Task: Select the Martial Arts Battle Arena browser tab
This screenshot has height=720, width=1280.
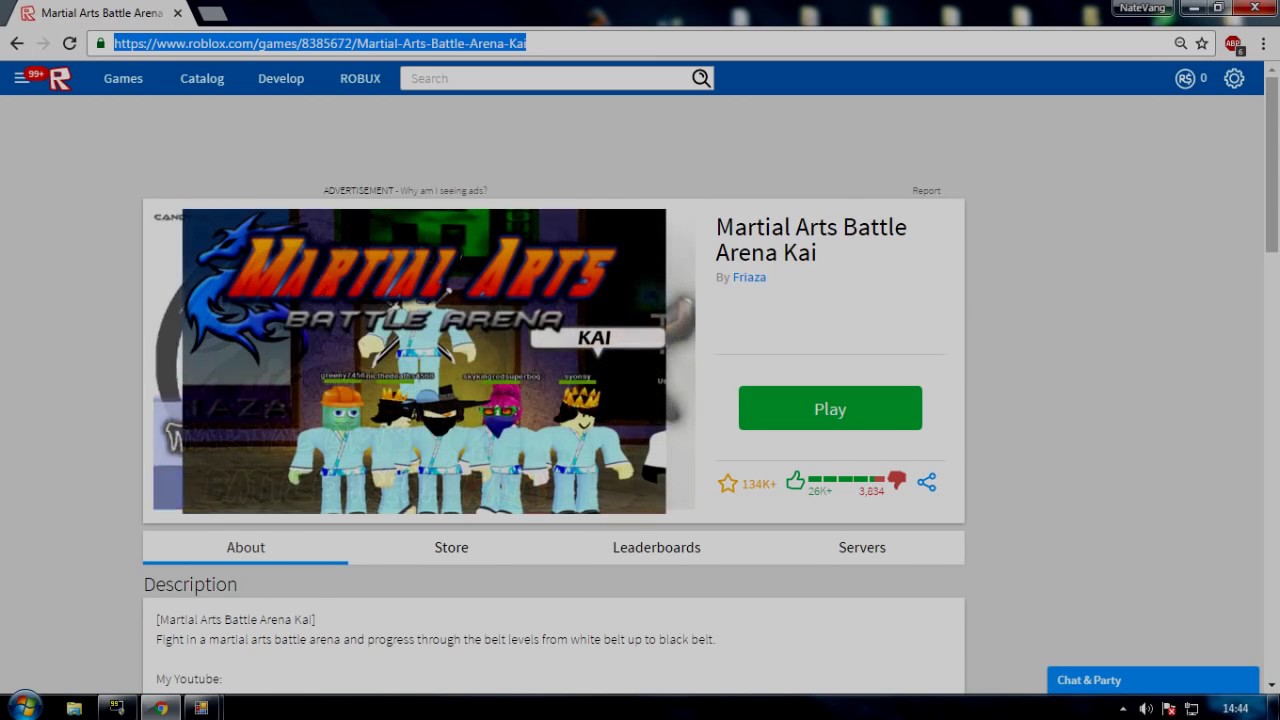Action: [x=101, y=13]
